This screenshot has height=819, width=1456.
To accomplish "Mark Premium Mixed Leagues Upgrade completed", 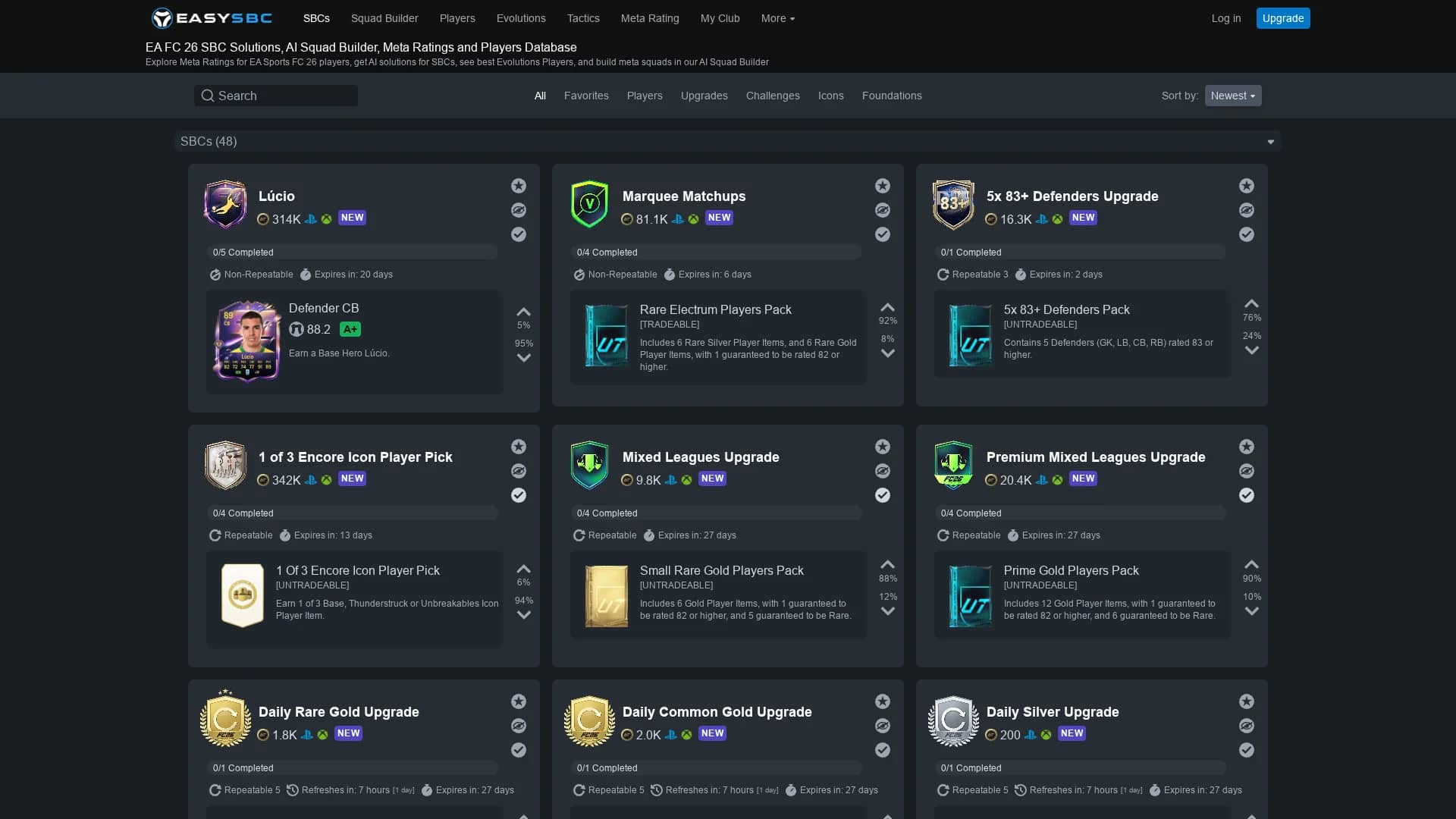I will (x=1247, y=495).
